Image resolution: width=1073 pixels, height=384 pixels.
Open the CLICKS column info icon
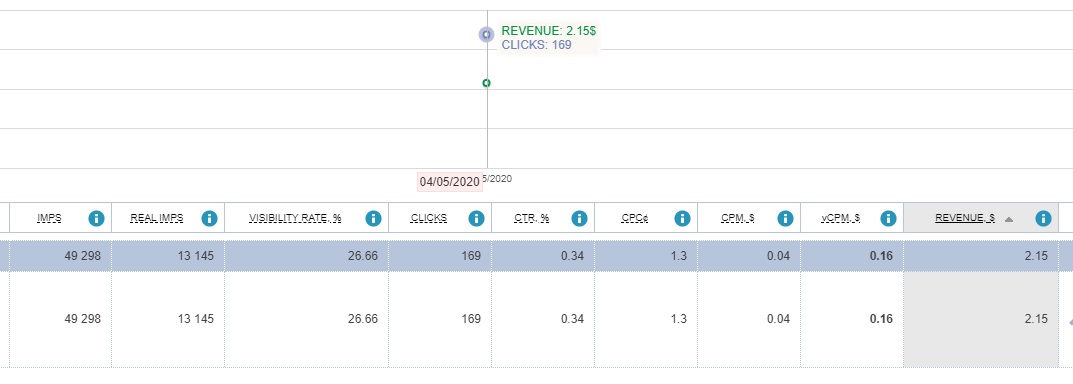[x=476, y=218]
